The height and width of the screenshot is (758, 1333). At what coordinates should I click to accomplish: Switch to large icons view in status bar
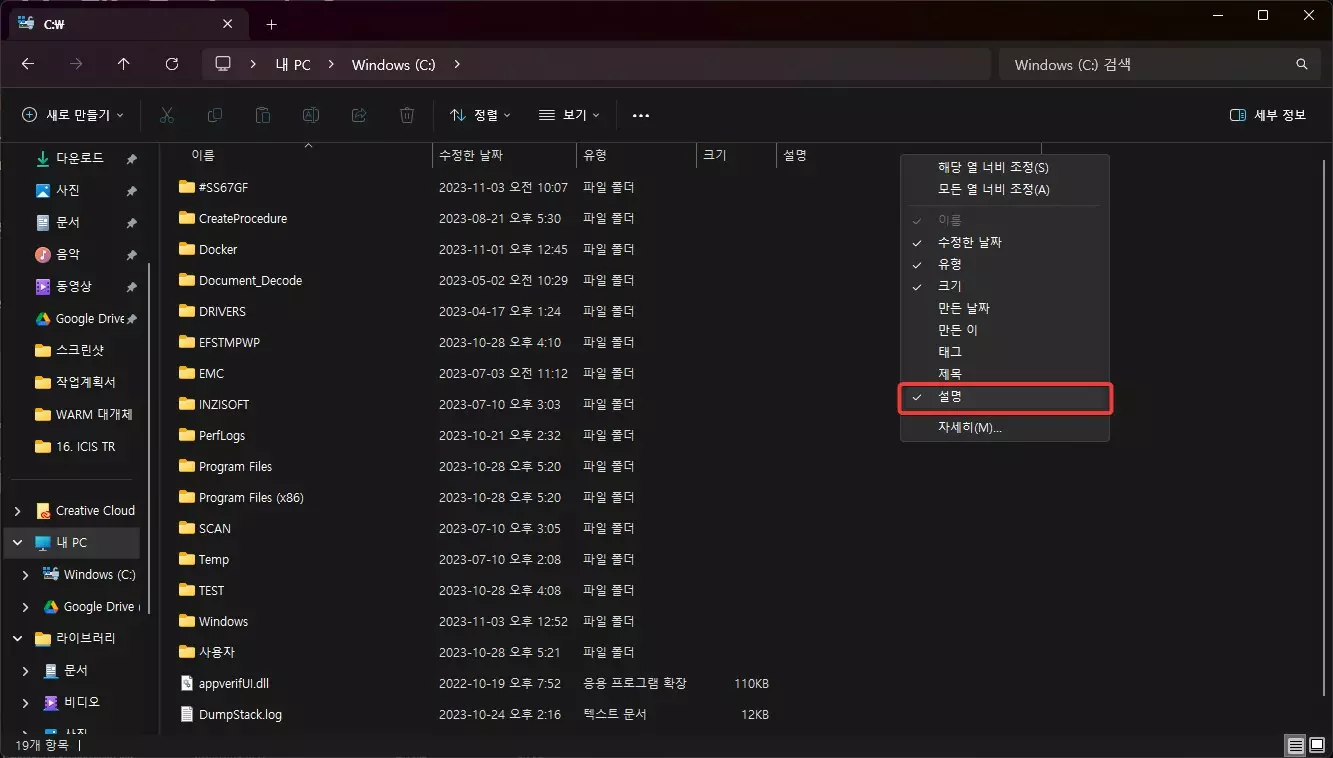click(1317, 745)
